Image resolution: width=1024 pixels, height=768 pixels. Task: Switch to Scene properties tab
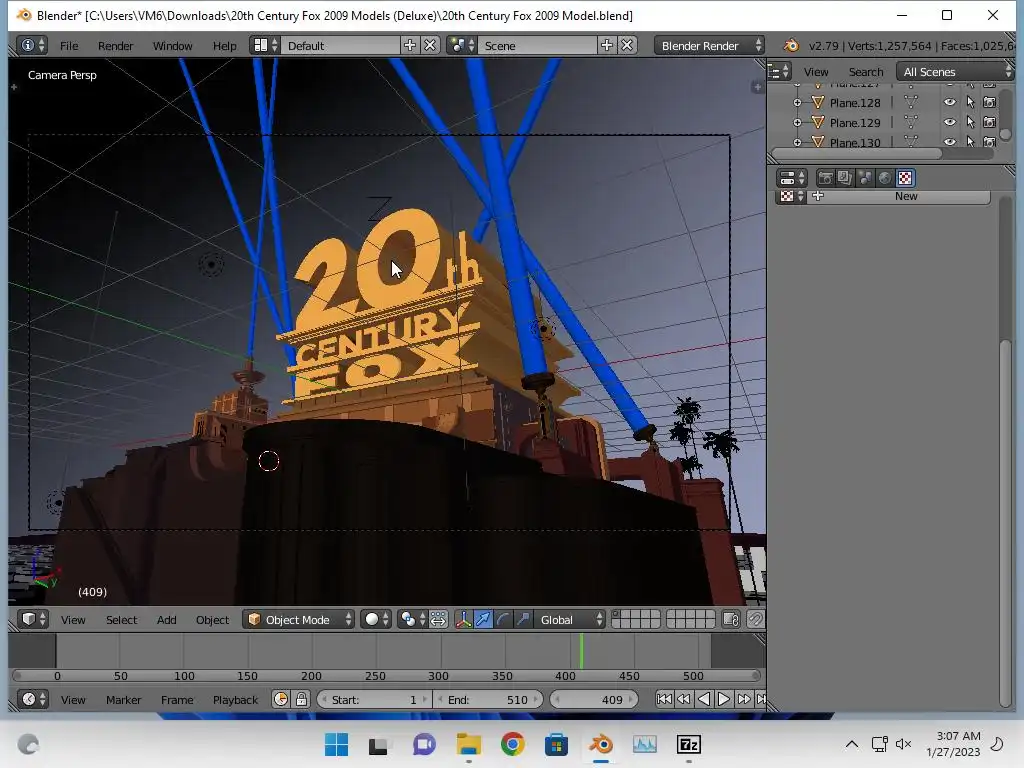(865, 178)
